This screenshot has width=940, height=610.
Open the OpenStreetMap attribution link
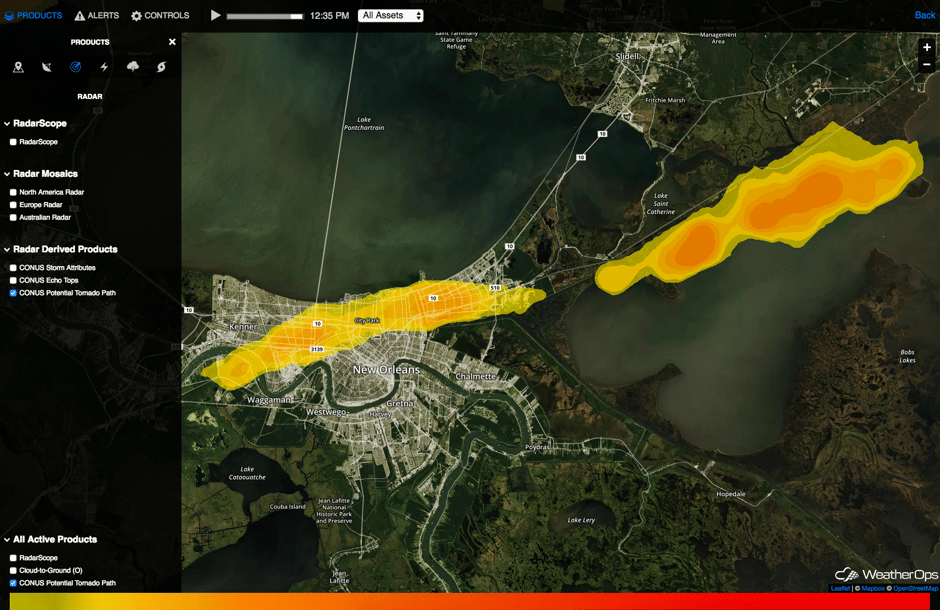(915, 588)
